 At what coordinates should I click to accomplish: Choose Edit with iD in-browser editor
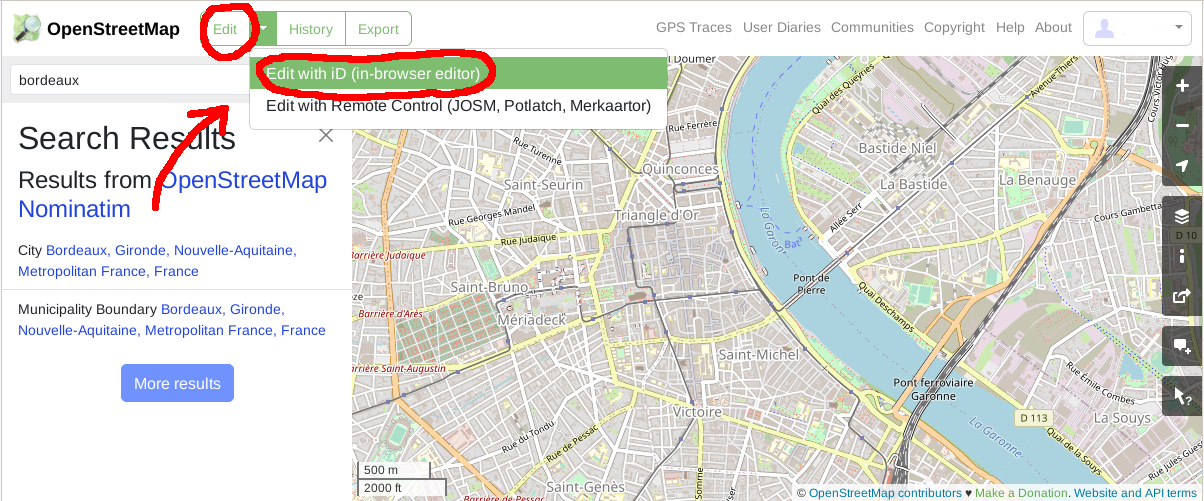pos(458,73)
